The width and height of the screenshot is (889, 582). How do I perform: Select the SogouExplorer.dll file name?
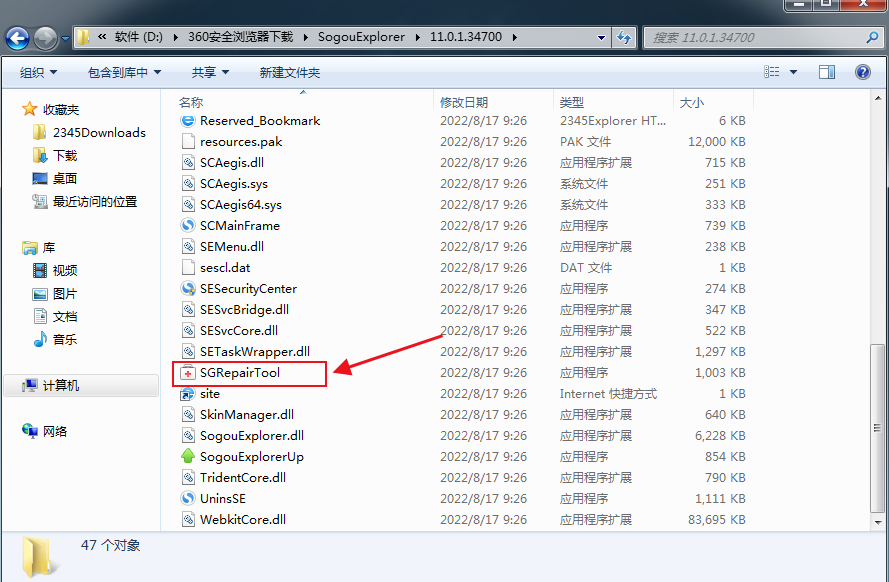(252, 435)
